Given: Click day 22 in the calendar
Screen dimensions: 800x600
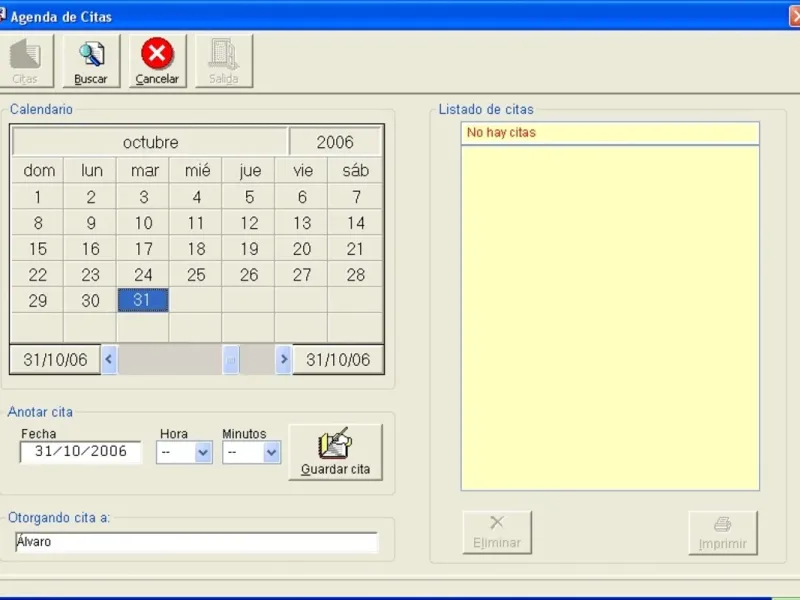Looking at the screenshot, I should 38,274.
